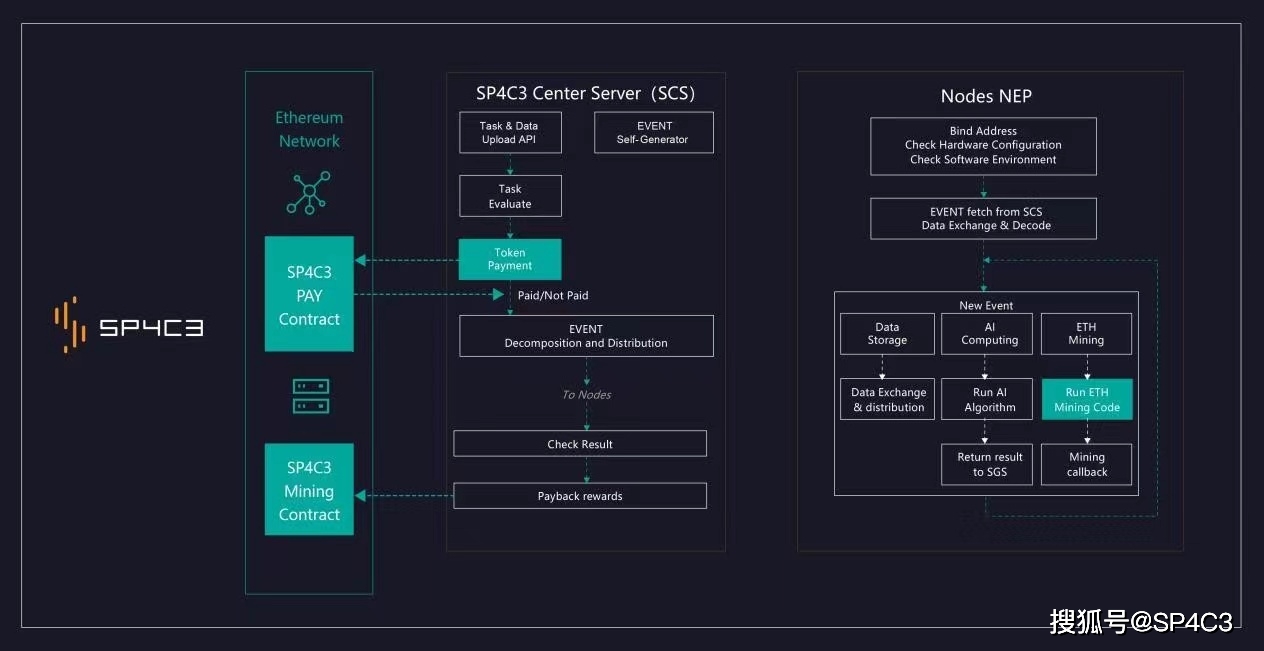
Task: Click the Nodes NEP title
Action: [x=986, y=96]
